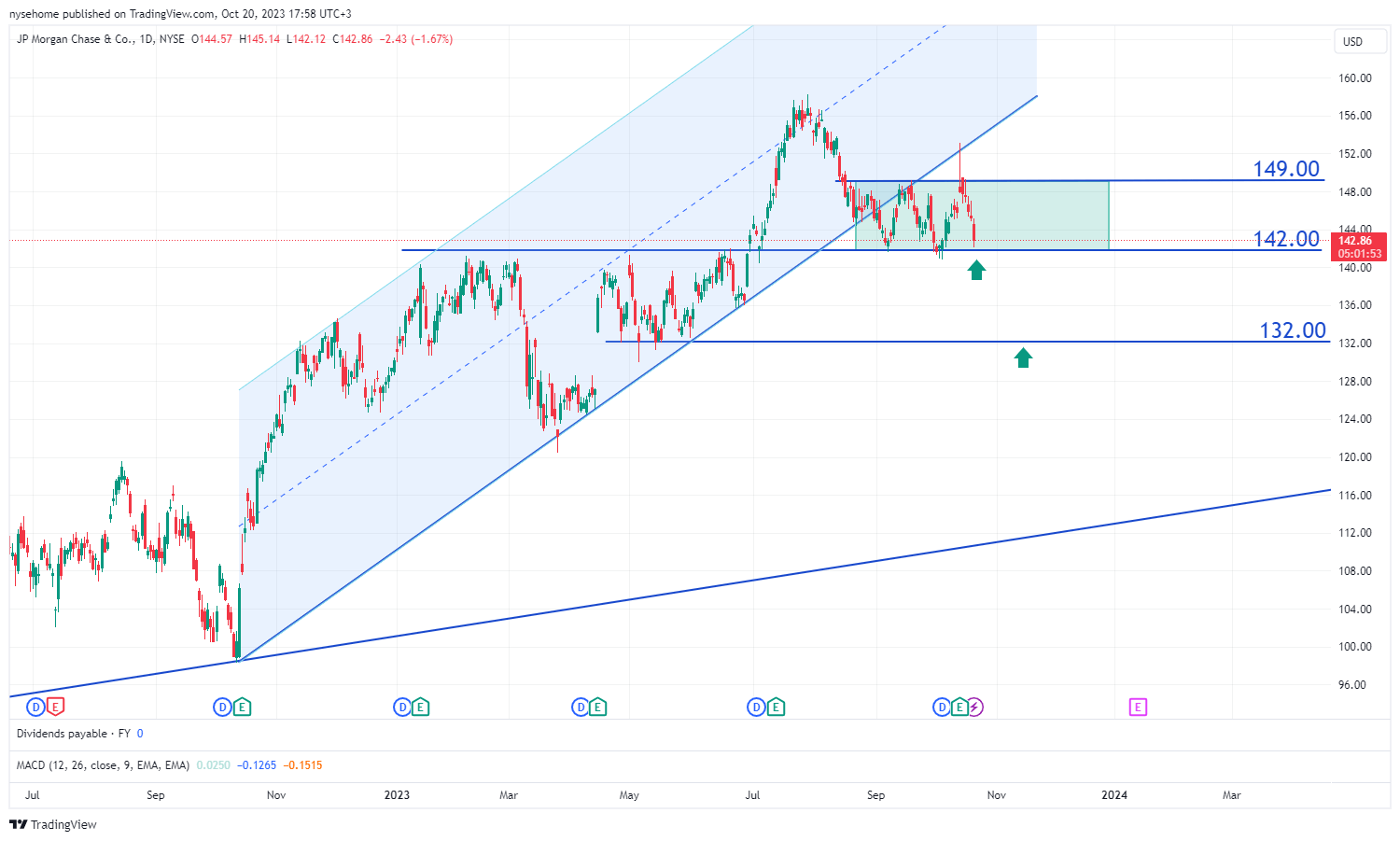Click the 2024 label on time axis

click(x=1113, y=795)
